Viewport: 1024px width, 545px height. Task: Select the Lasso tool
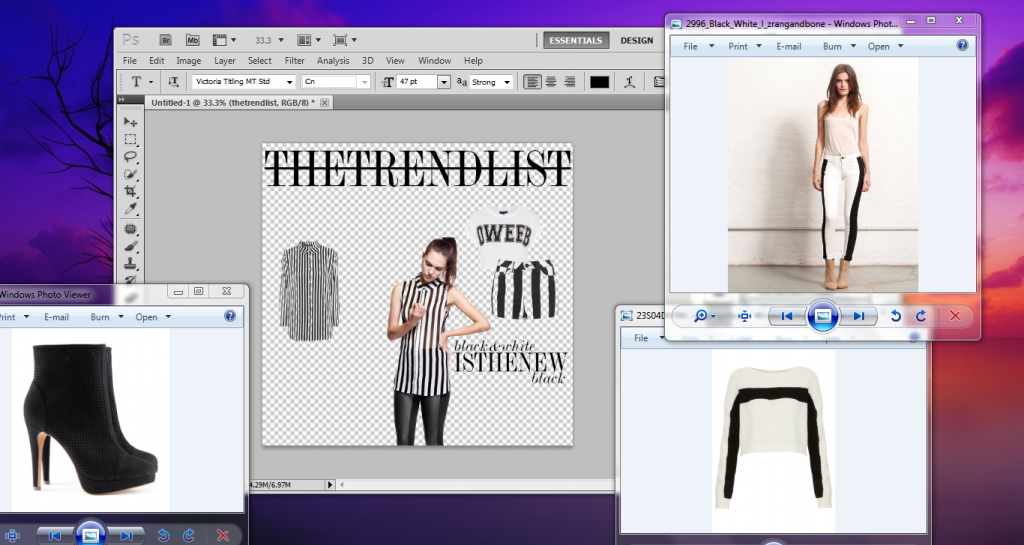tap(131, 157)
